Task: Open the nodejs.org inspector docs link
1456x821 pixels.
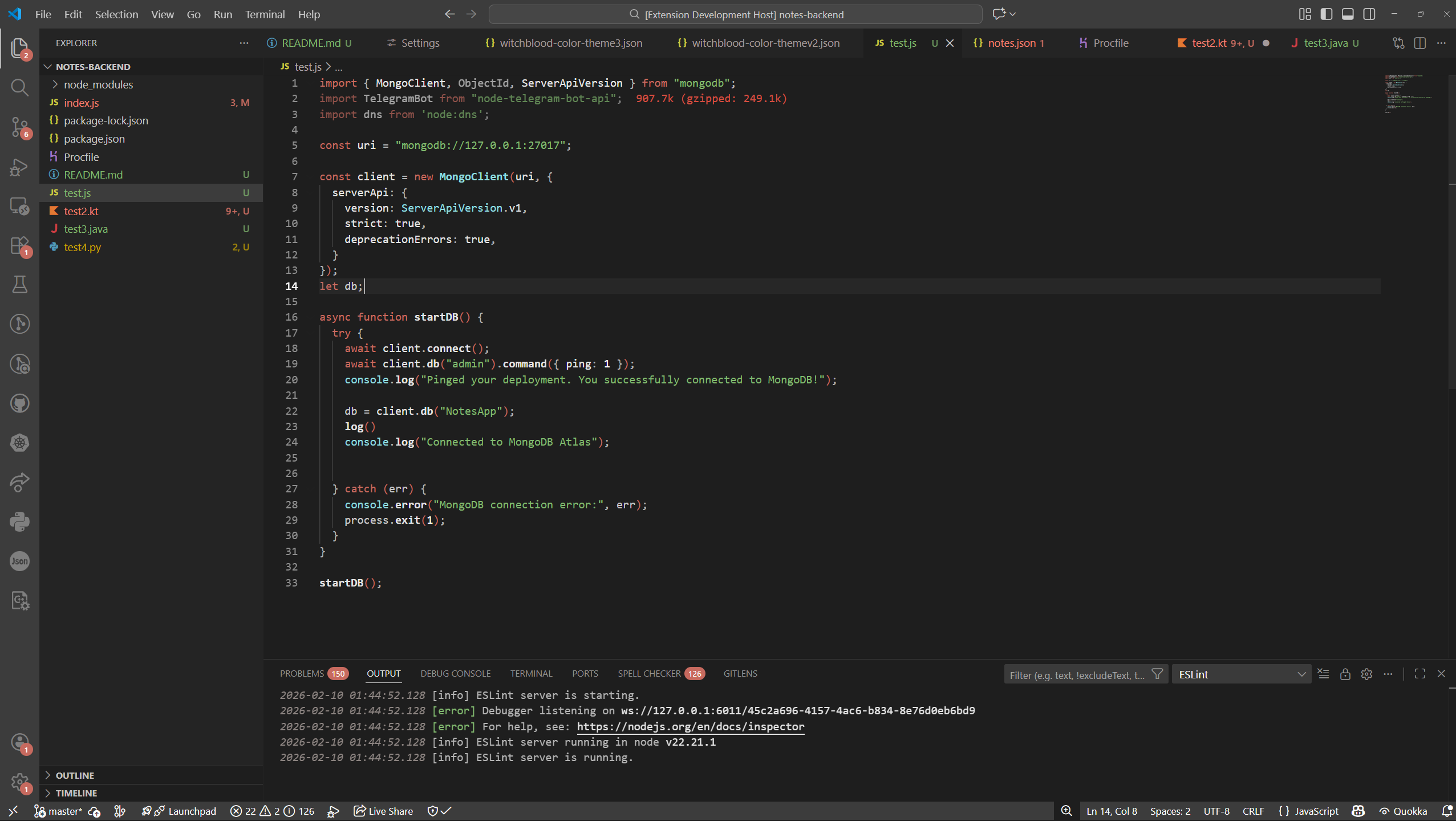Action: pos(690,727)
